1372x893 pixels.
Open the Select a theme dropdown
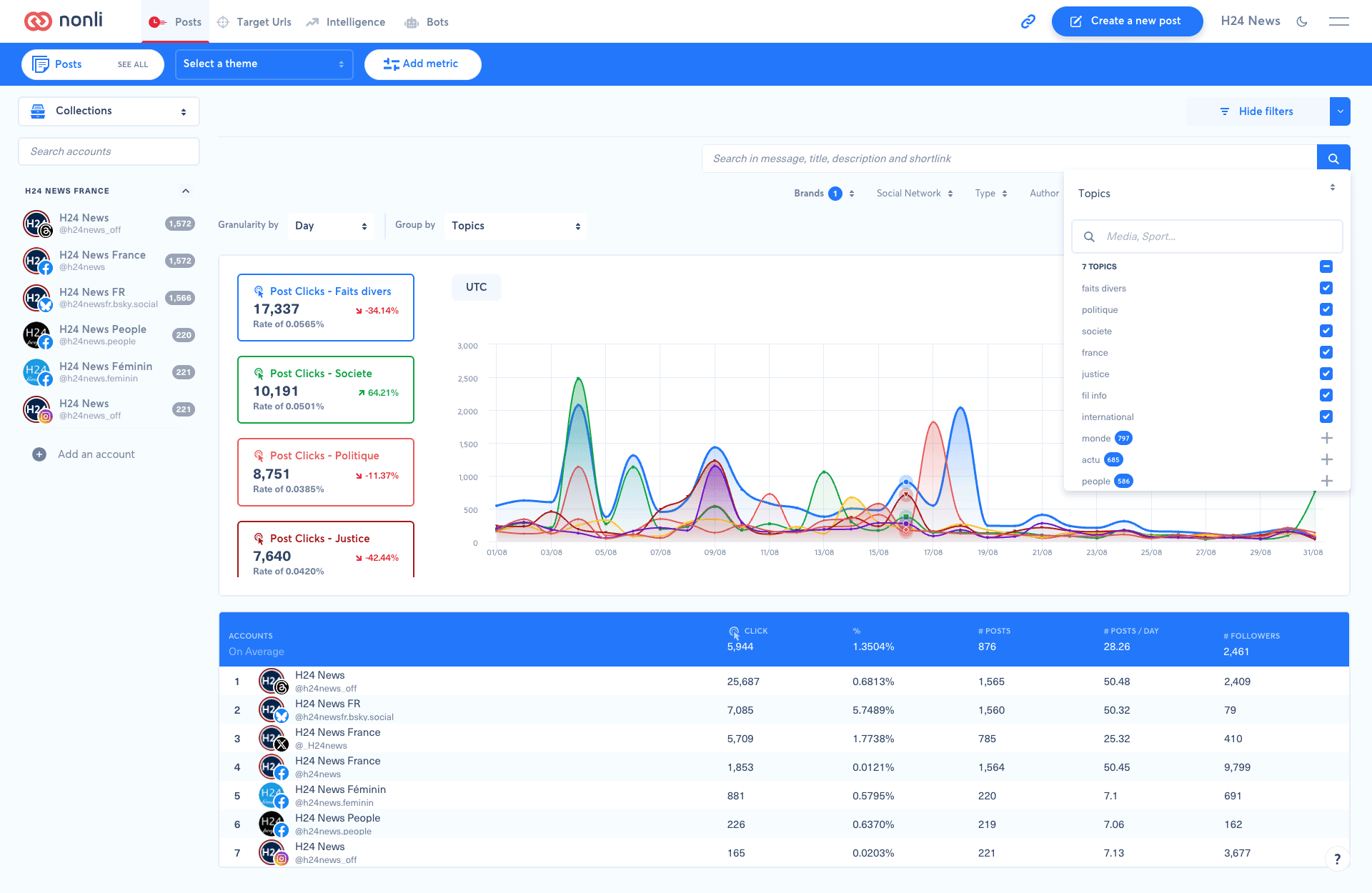point(264,64)
